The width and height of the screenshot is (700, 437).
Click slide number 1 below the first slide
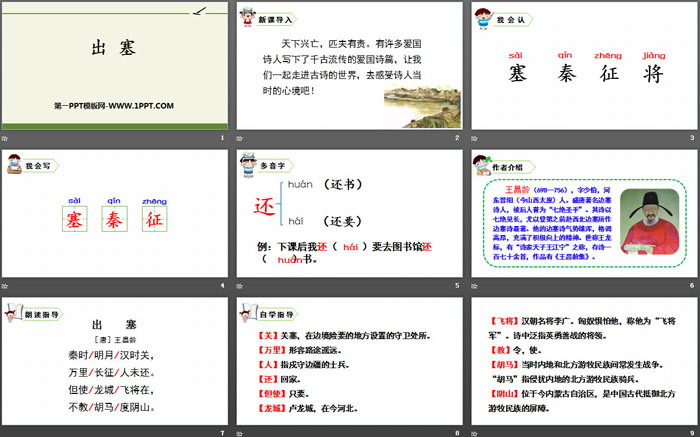tap(222, 138)
